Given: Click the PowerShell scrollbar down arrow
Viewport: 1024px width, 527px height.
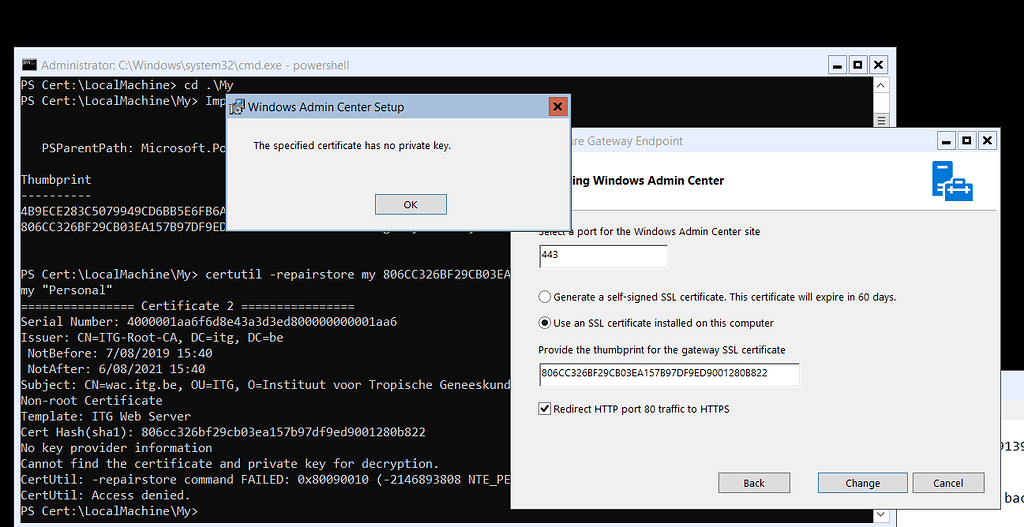Looking at the screenshot, I should 881,515.
